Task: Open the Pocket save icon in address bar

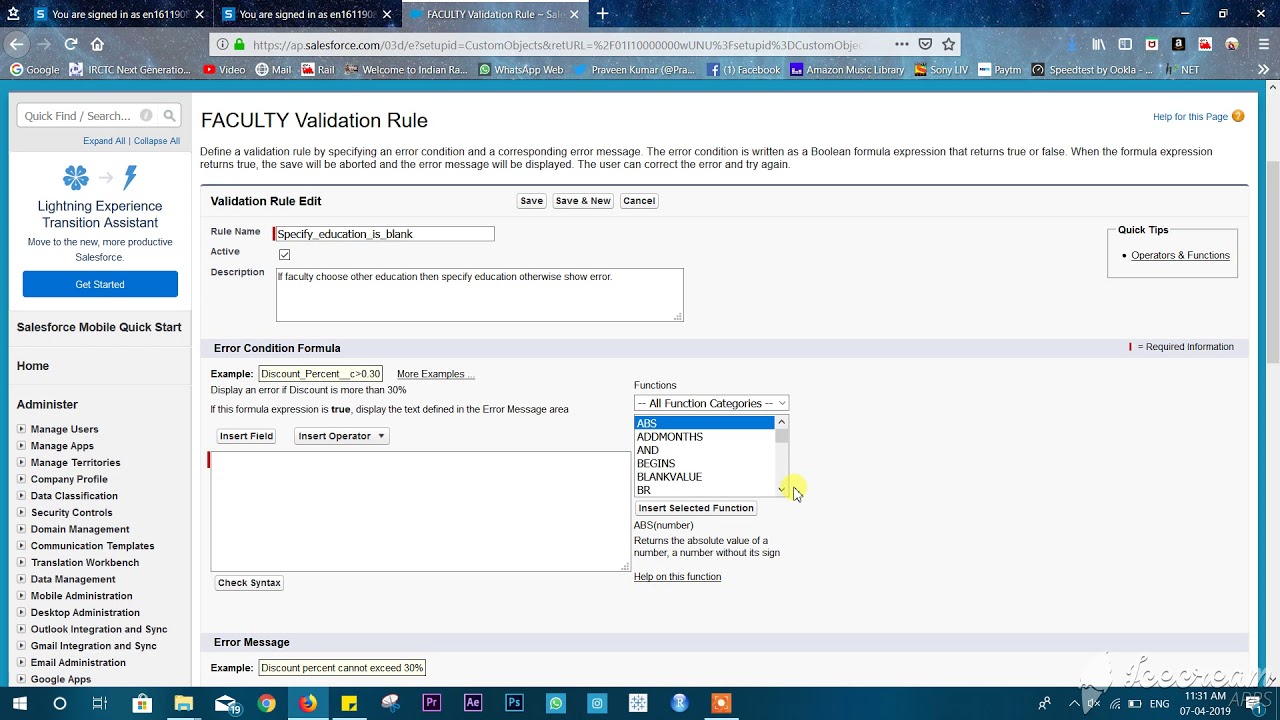Action: point(925,44)
